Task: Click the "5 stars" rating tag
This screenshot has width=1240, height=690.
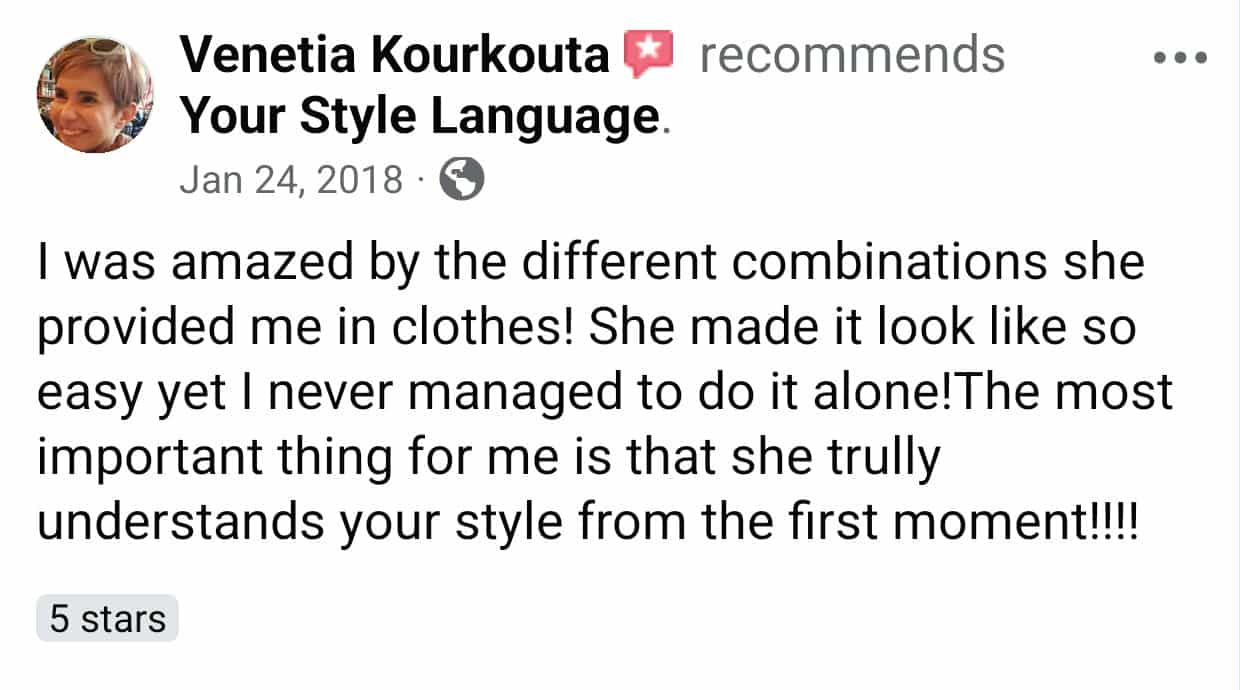Action: click(x=107, y=619)
